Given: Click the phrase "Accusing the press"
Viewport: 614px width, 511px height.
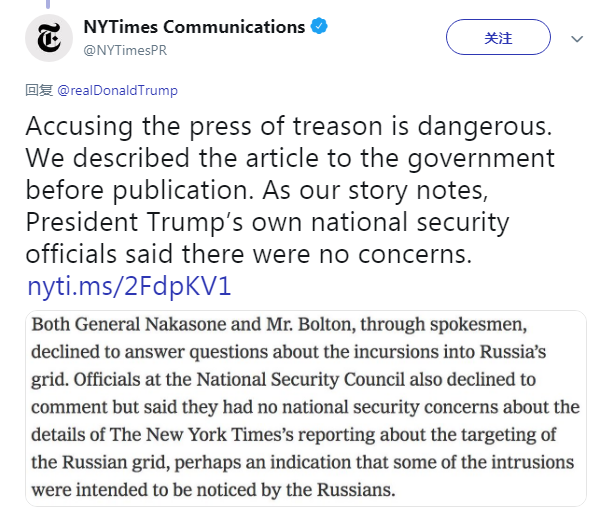Looking at the screenshot, I should (x=121, y=127).
